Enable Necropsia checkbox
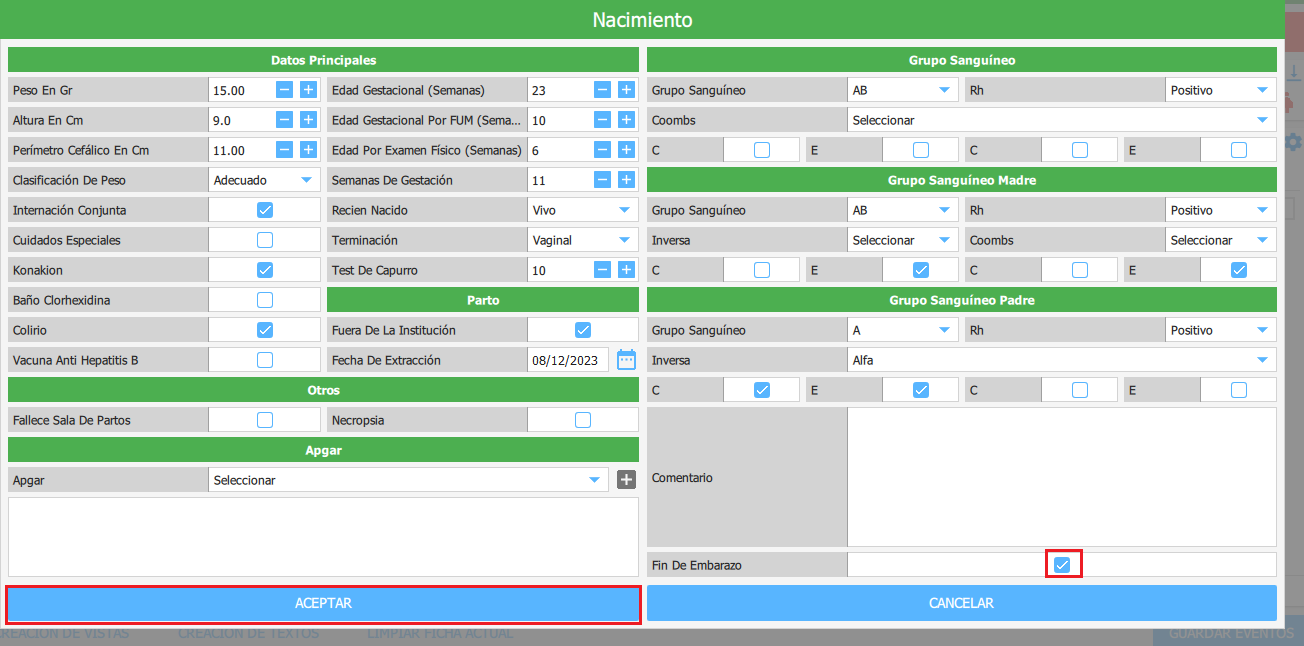The height and width of the screenshot is (646, 1304). pos(583,420)
